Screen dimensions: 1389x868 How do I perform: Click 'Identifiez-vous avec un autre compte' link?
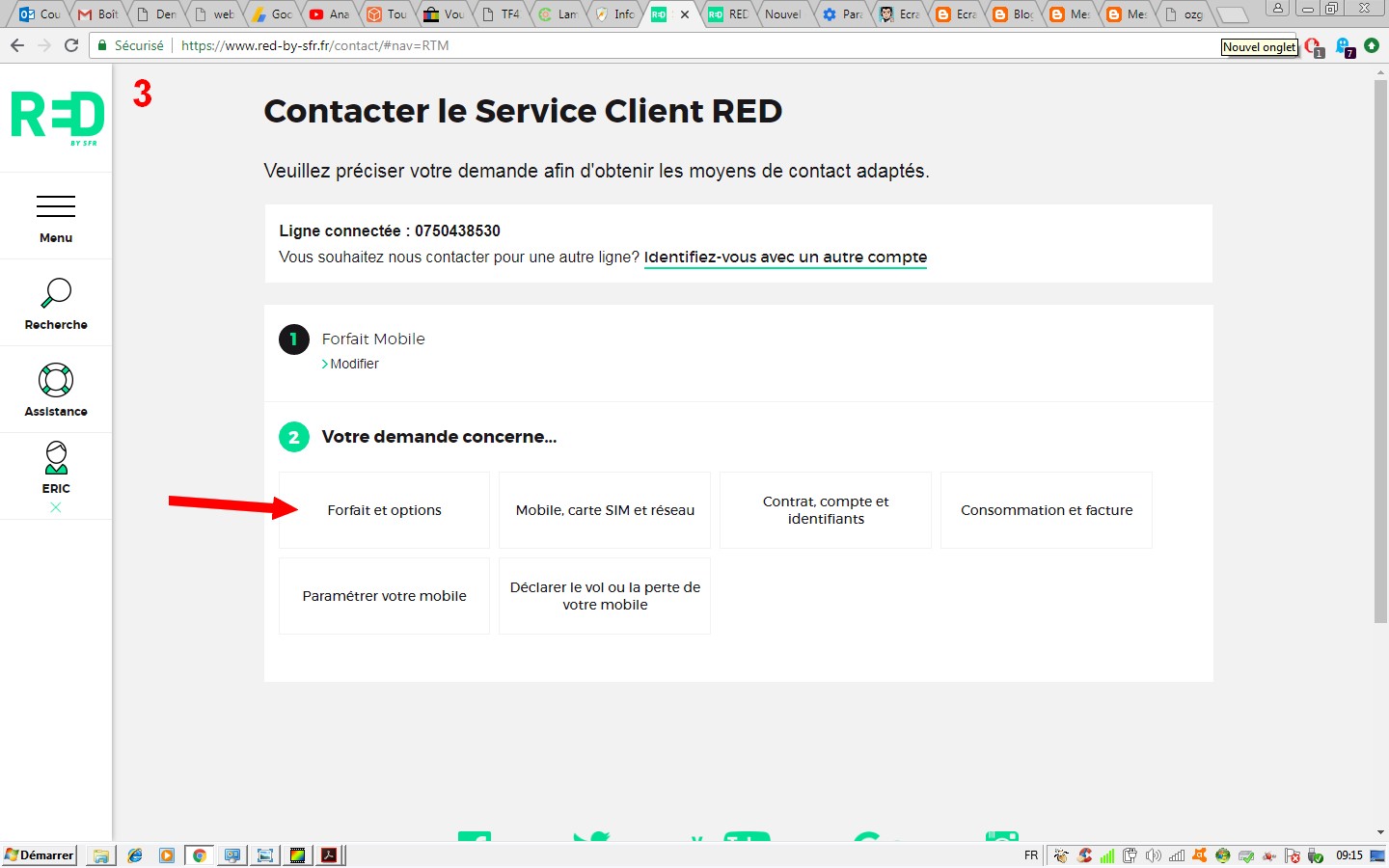coord(785,257)
